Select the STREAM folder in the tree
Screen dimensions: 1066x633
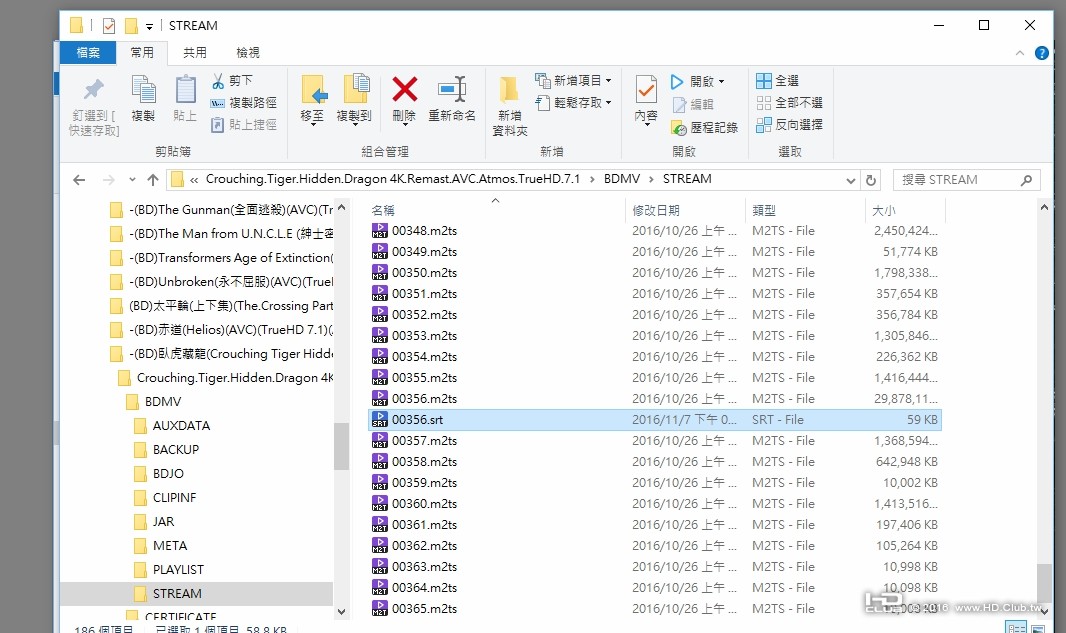177,594
